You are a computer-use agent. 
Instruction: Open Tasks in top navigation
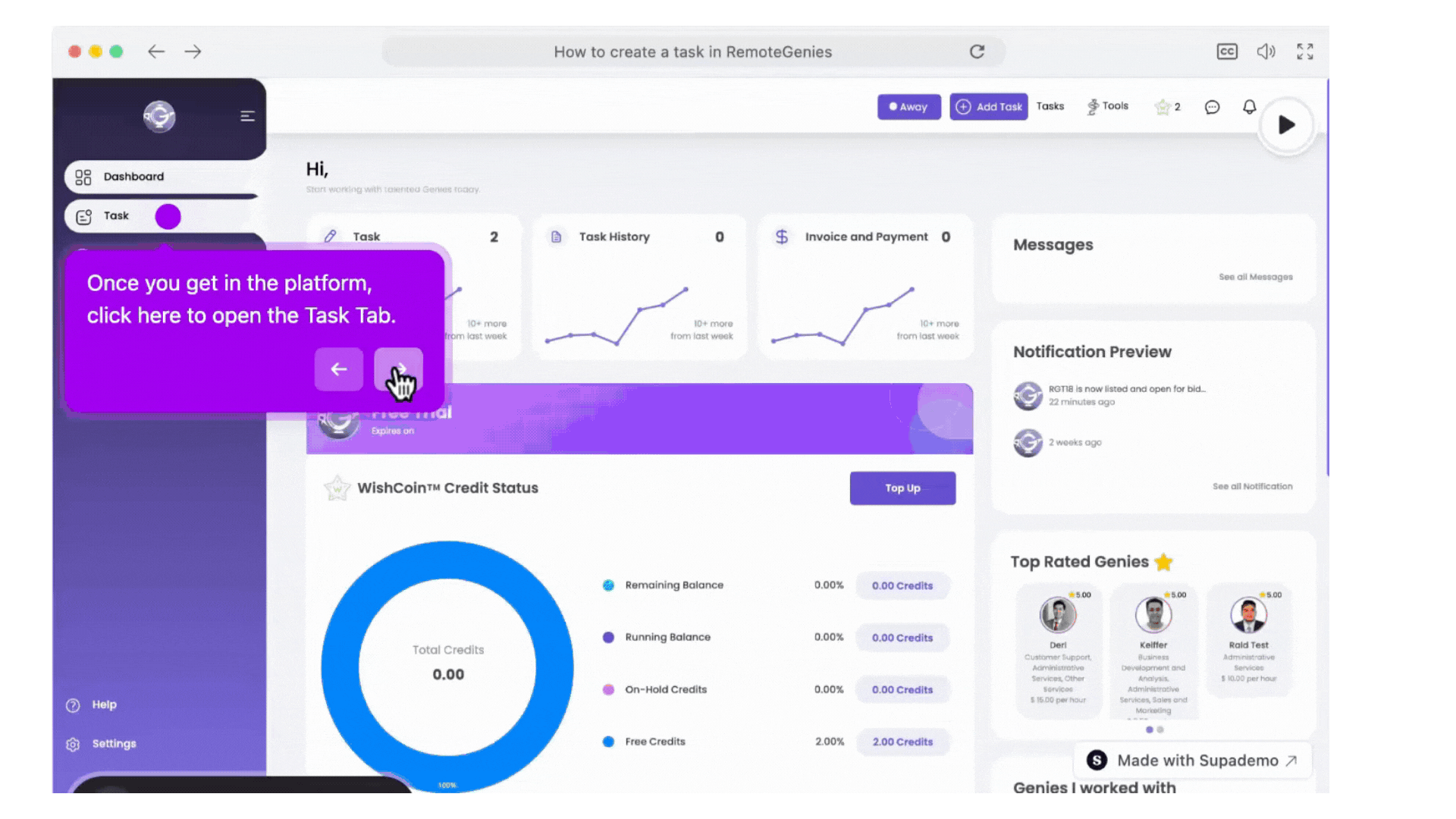pos(1050,106)
